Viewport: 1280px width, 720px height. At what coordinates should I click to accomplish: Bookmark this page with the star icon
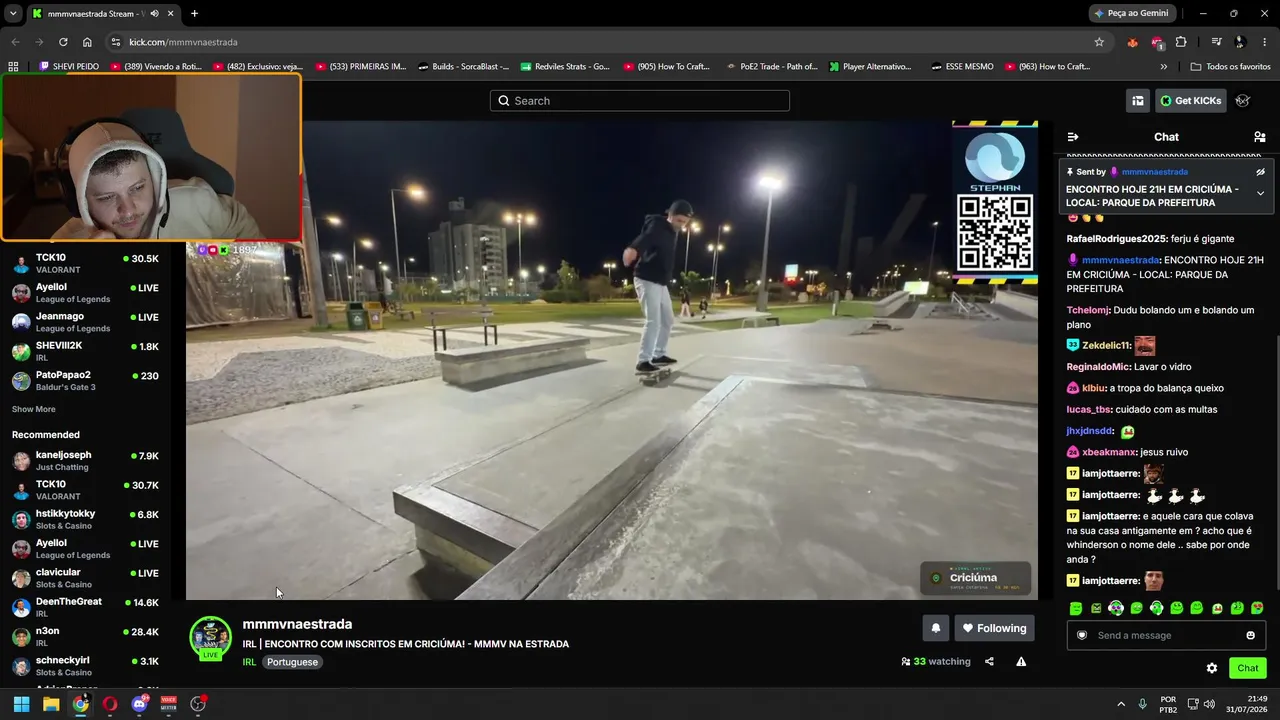pyautogui.click(x=1099, y=42)
